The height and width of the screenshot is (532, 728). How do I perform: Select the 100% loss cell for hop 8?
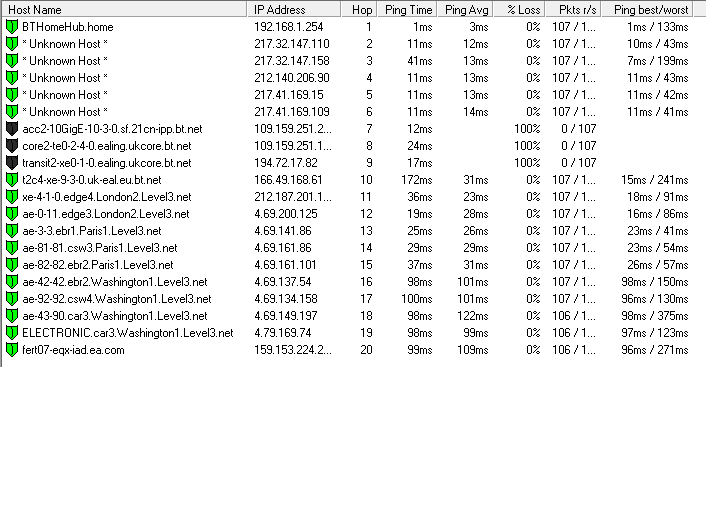[x=527, y=146]
